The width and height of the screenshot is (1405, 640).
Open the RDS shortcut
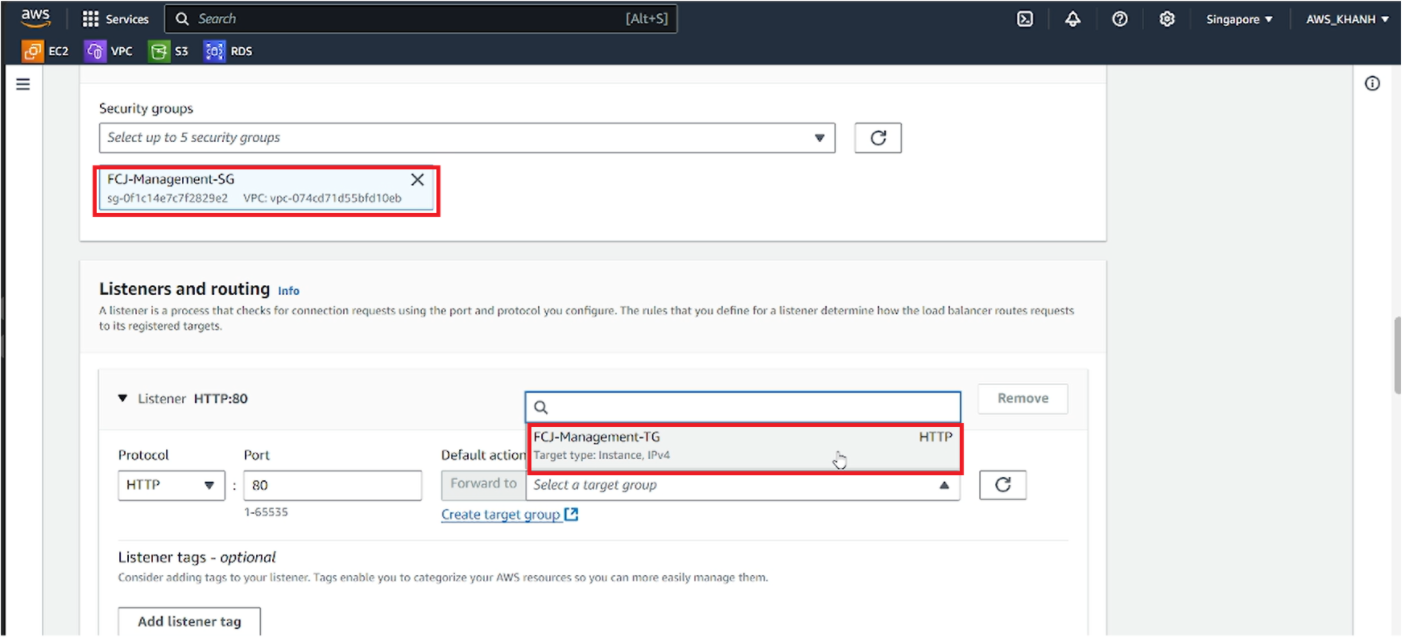[x=229, y=51]
